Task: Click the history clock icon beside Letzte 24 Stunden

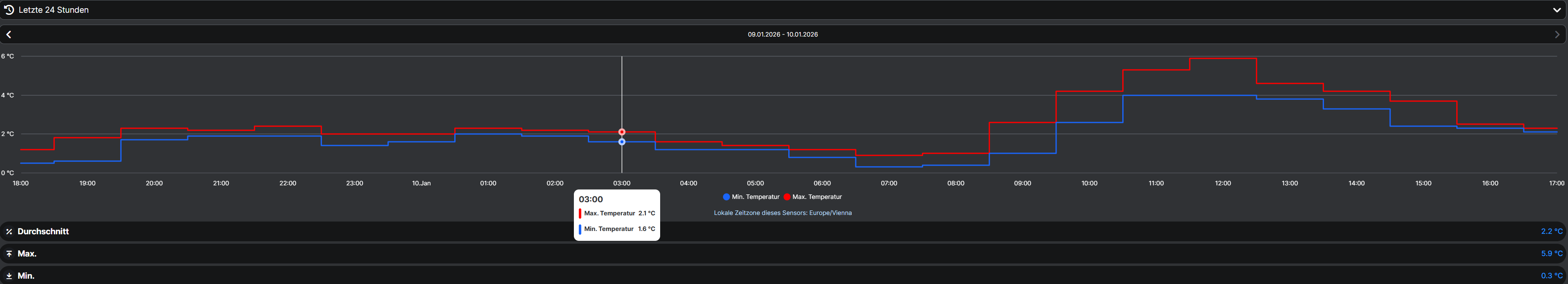Action: [9, 10]
